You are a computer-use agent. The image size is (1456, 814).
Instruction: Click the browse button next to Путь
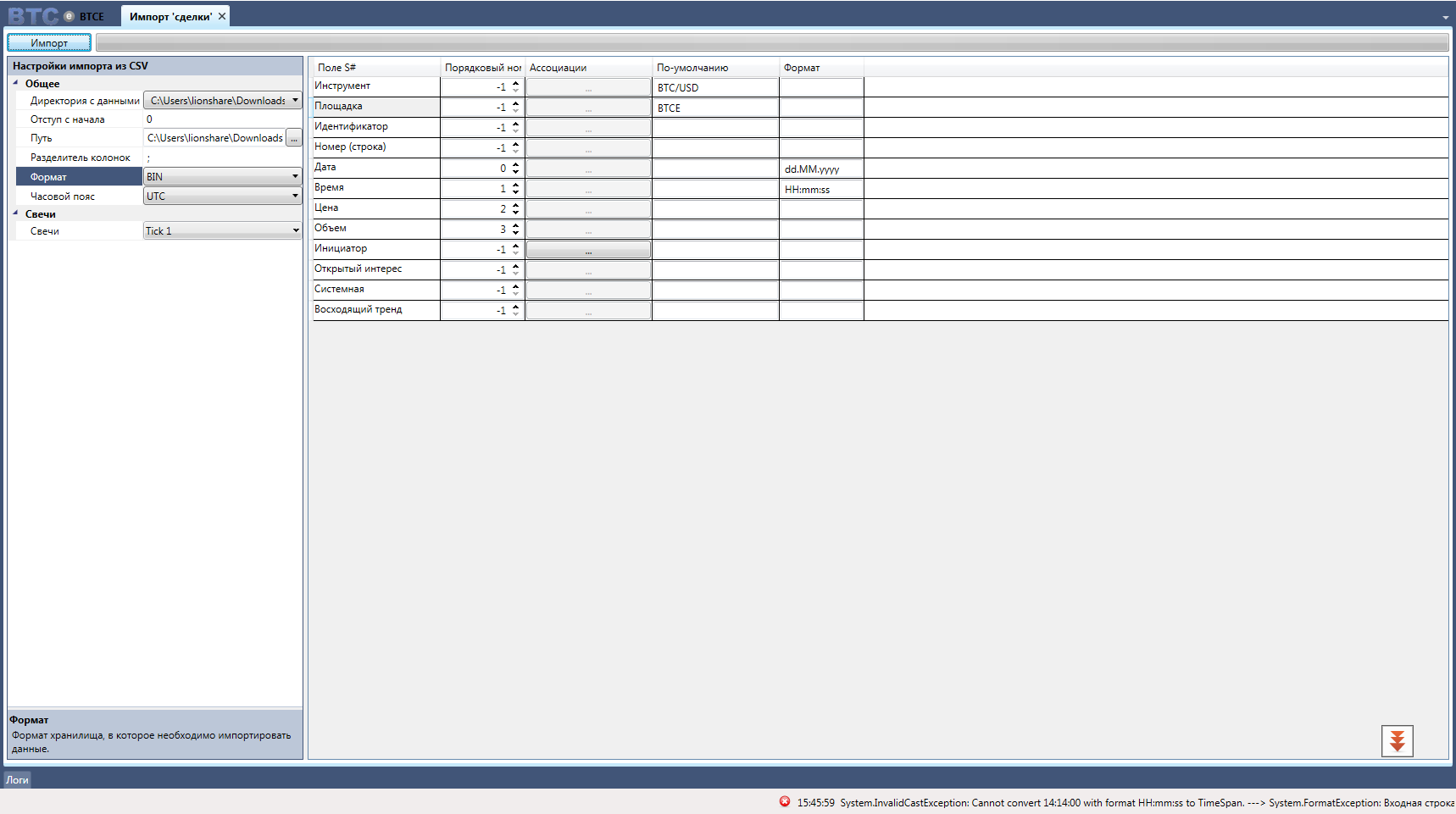[x=294, y=138]
